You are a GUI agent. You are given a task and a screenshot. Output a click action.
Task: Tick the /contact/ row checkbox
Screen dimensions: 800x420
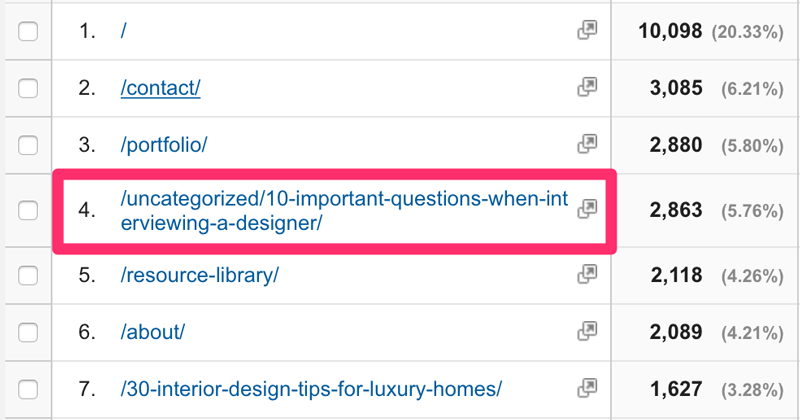28,88
